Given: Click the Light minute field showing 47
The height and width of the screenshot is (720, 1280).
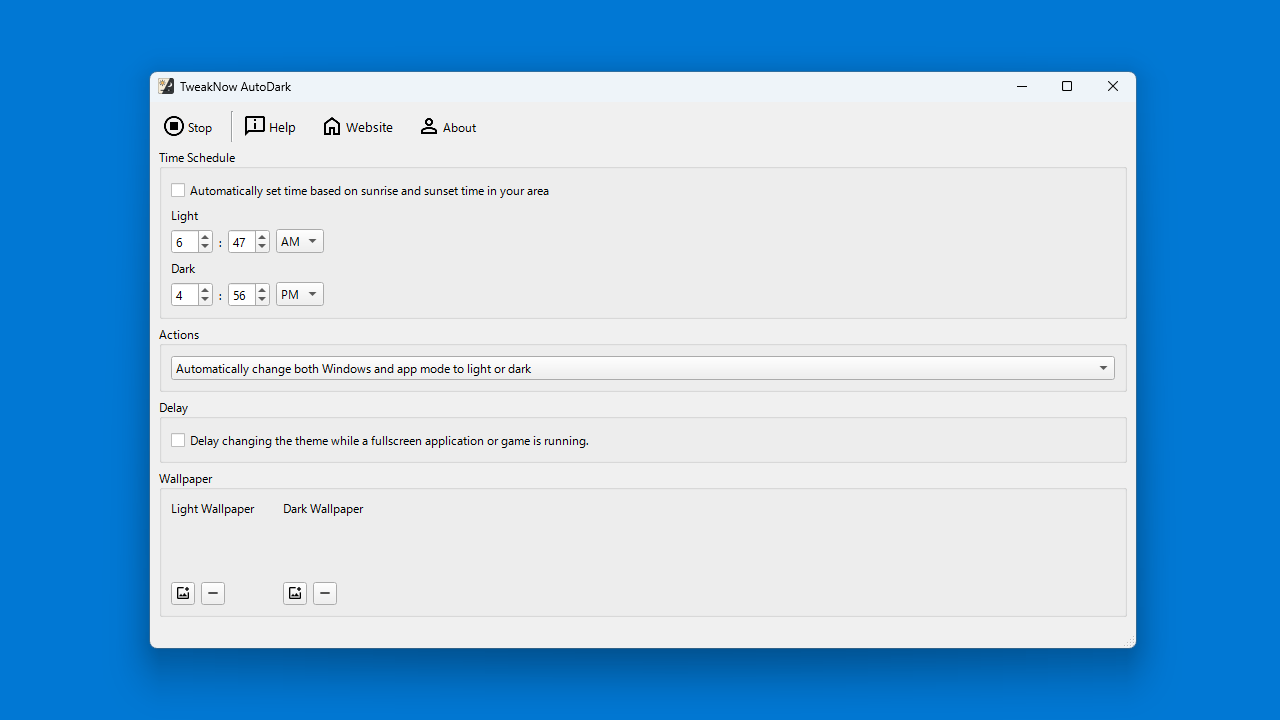Looking at the screenshot, I should point(242,242).
